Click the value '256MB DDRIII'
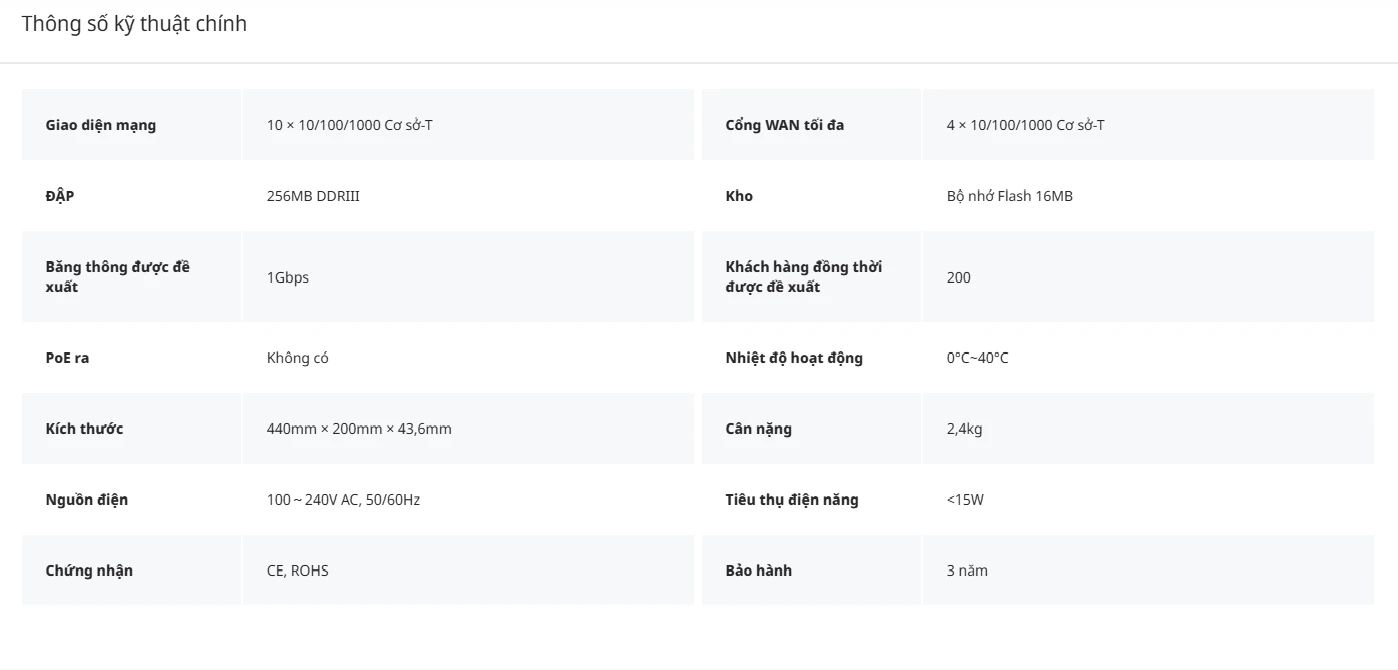1398x670 pixels. pos(313,196)
